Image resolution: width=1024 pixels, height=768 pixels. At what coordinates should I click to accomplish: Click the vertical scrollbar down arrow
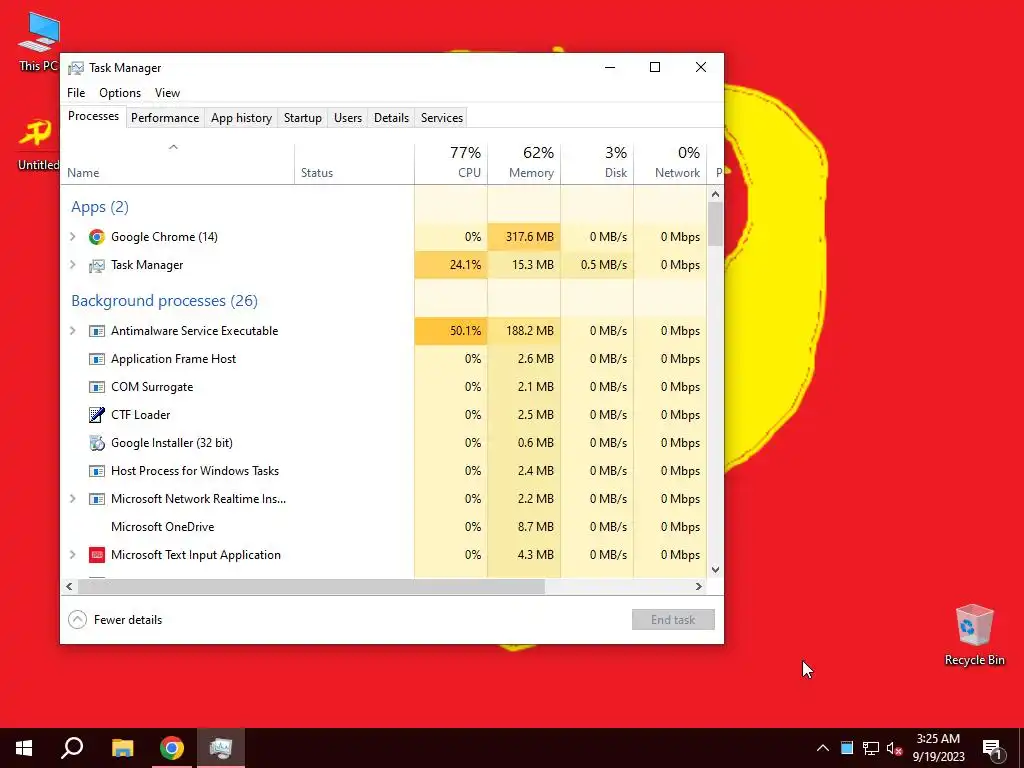(x=715, y=569)
